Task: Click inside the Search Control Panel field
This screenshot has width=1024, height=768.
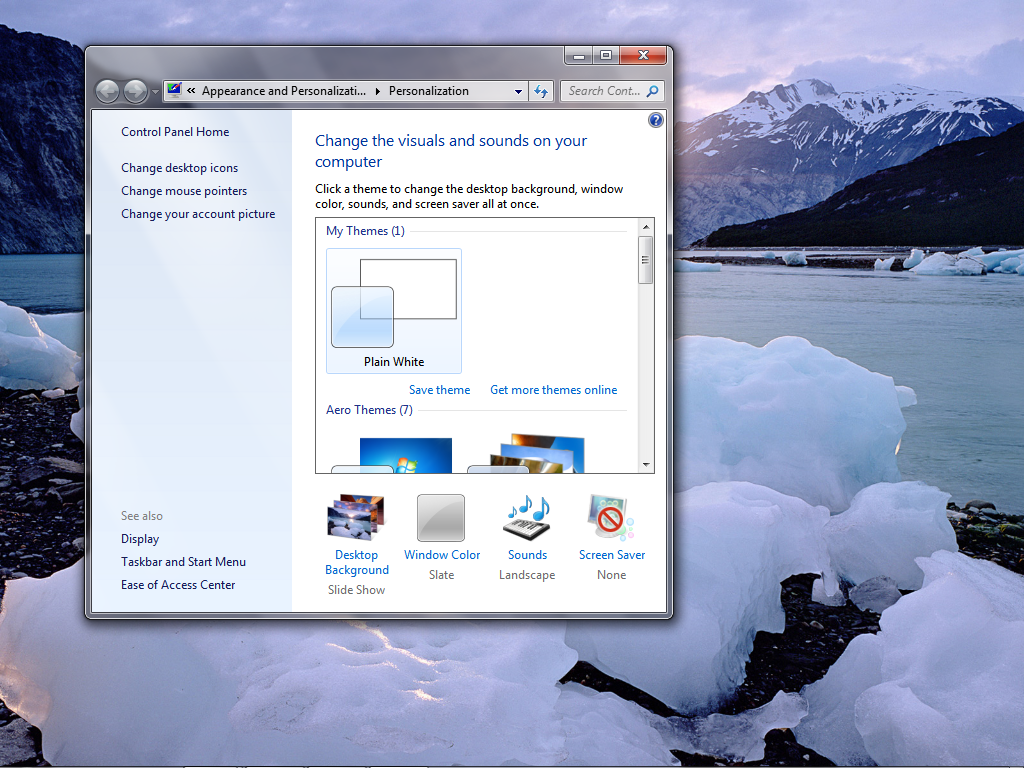Action: [x=603, y=91]
